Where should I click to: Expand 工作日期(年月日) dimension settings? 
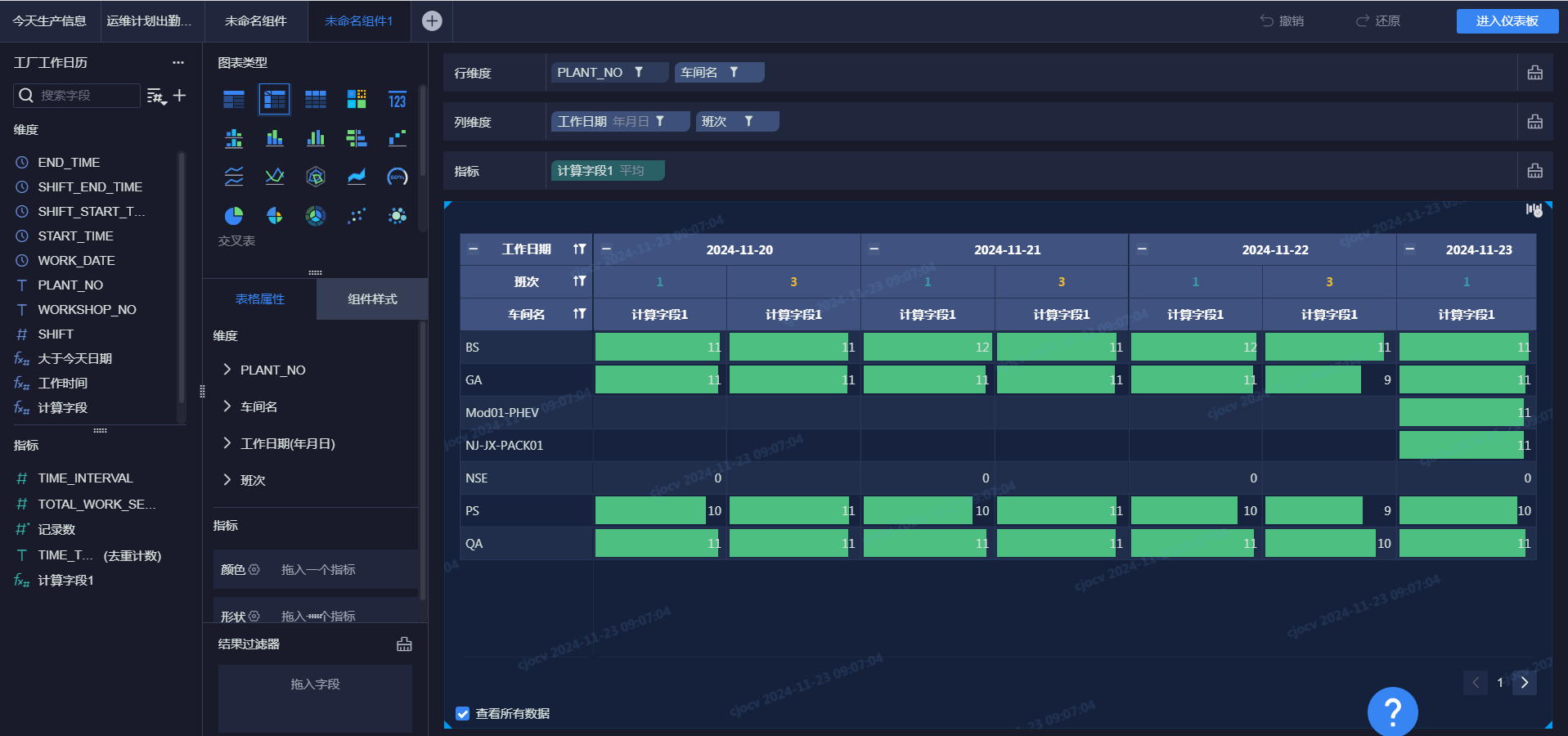tap(227, 443)
